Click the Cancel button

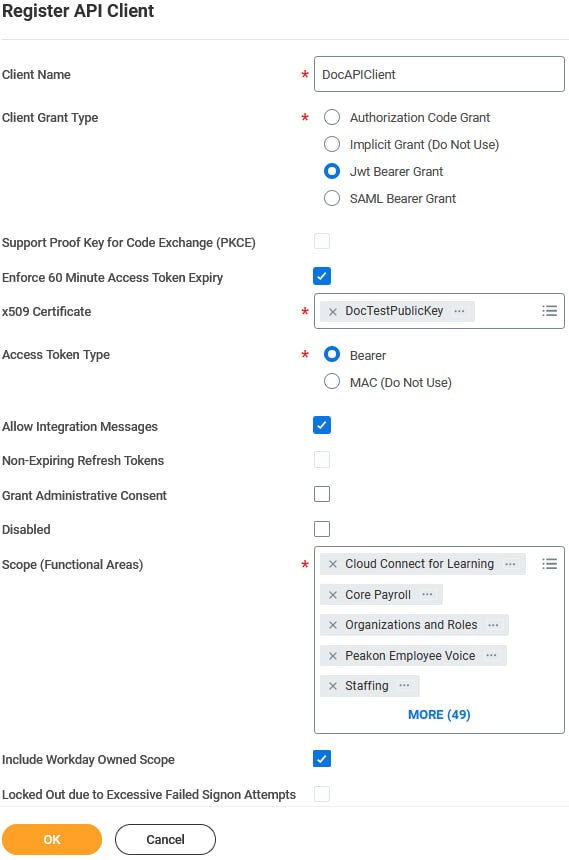pyautogui.click(x=165, y=839)
